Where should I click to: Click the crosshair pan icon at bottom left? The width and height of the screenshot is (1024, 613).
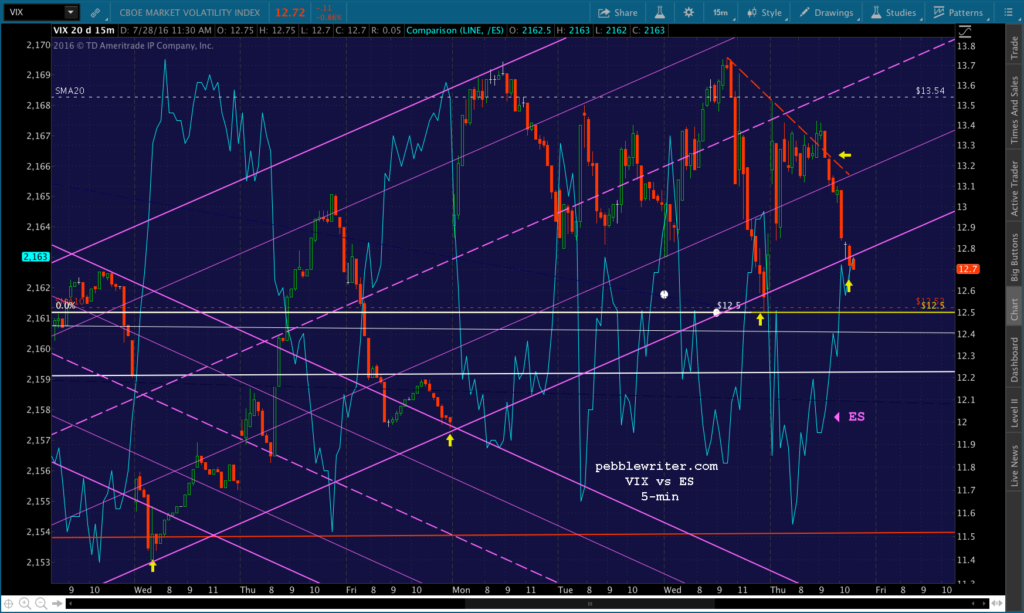coord(8,604)
